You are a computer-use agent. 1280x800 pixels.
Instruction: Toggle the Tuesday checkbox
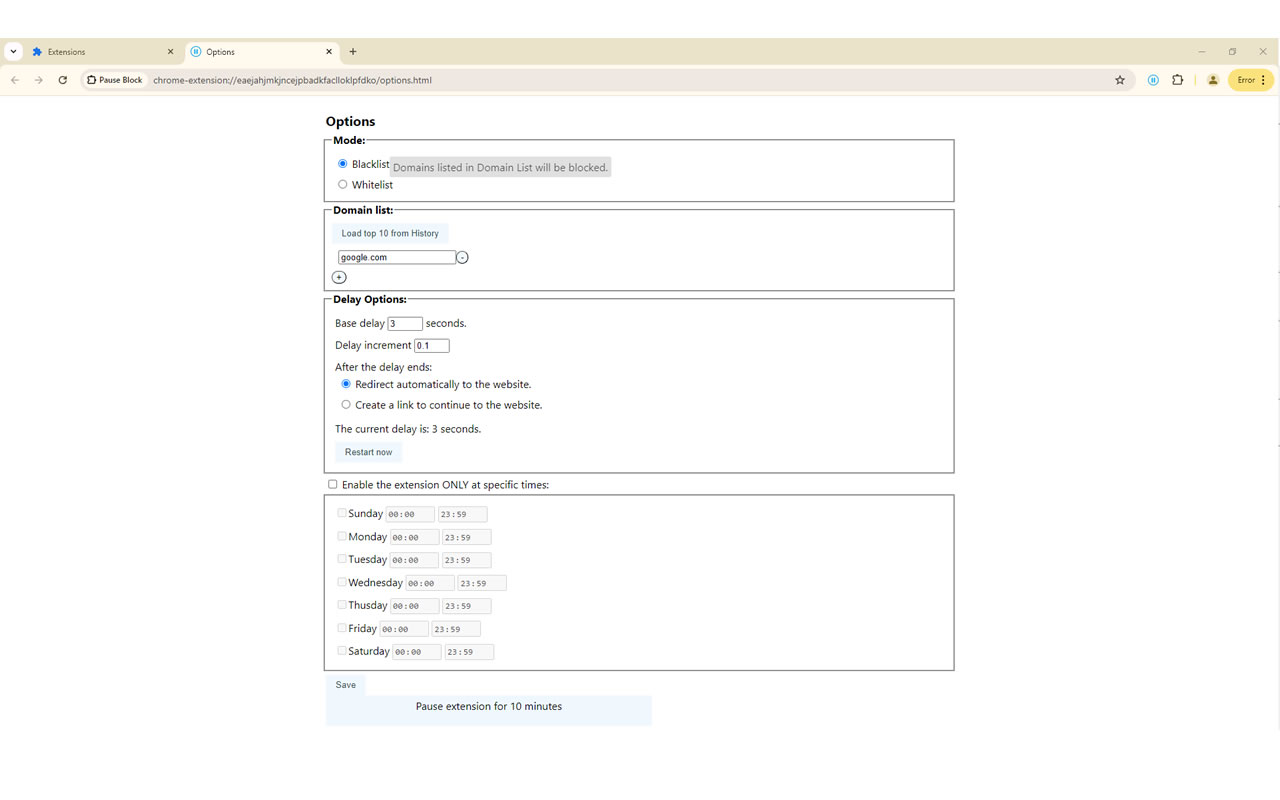[342, 559]
